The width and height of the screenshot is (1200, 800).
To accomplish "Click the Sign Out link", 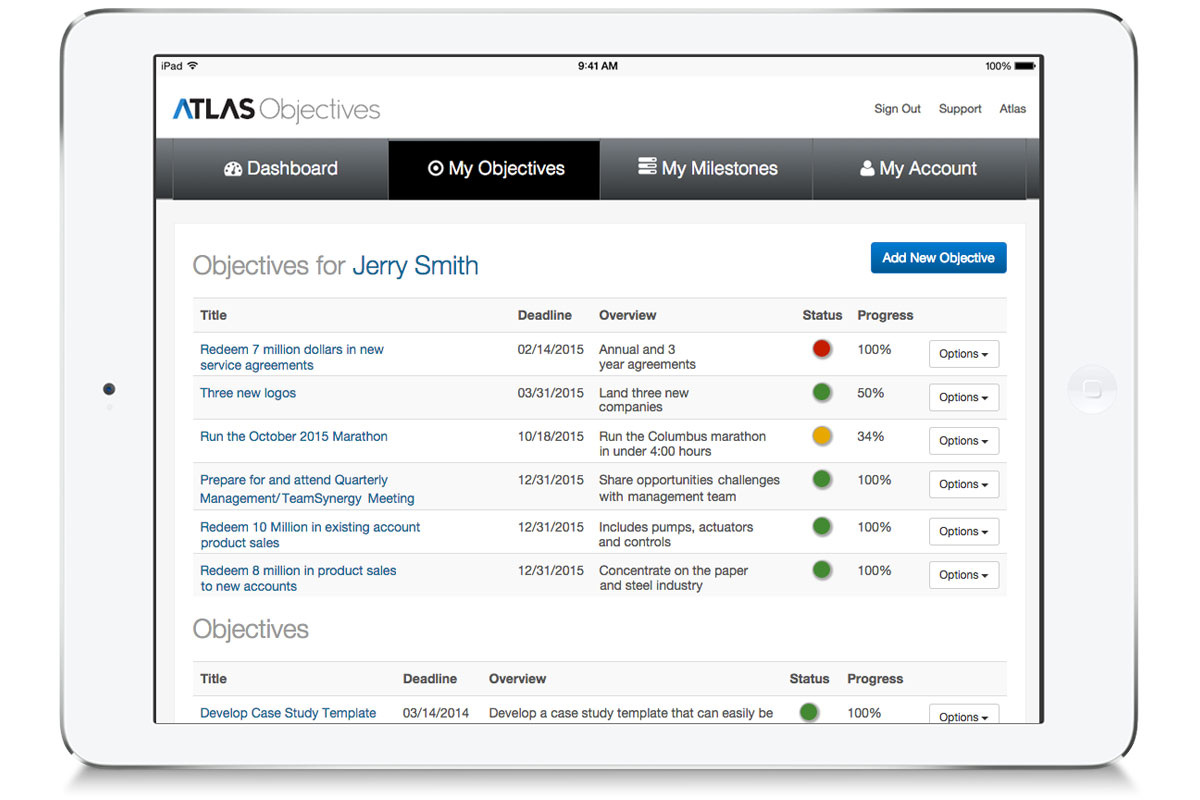I will (x=897, y=109).
